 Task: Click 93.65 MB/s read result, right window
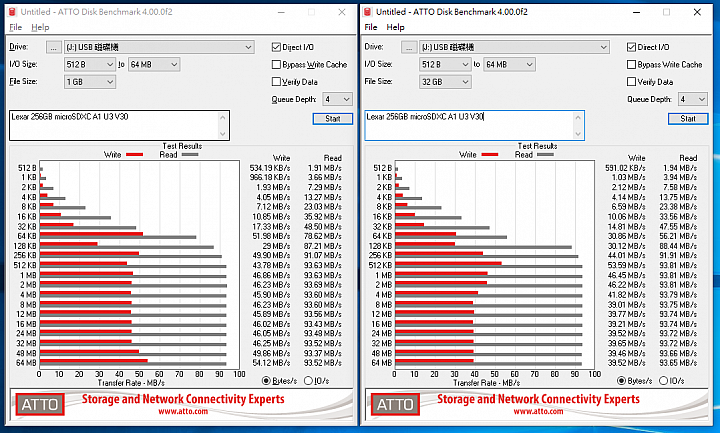point(678,363)
